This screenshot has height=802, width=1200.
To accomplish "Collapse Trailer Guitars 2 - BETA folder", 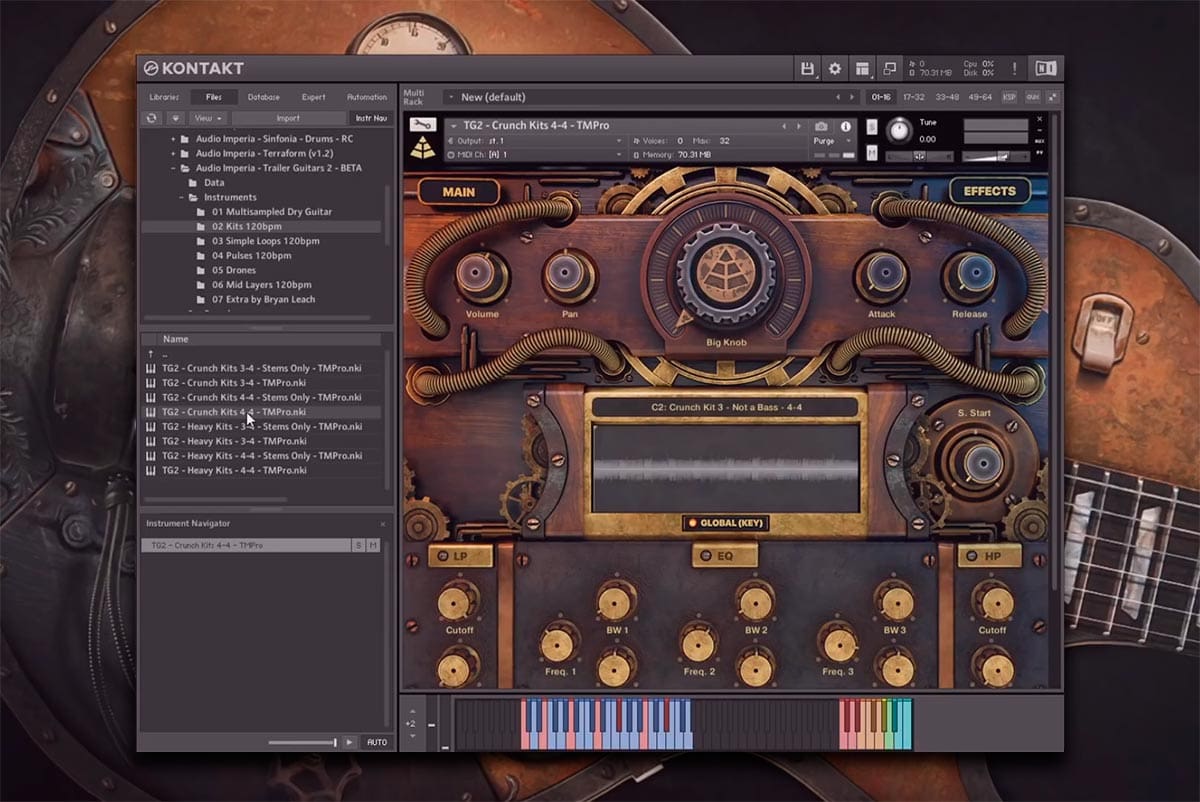I will pos(172,168).
